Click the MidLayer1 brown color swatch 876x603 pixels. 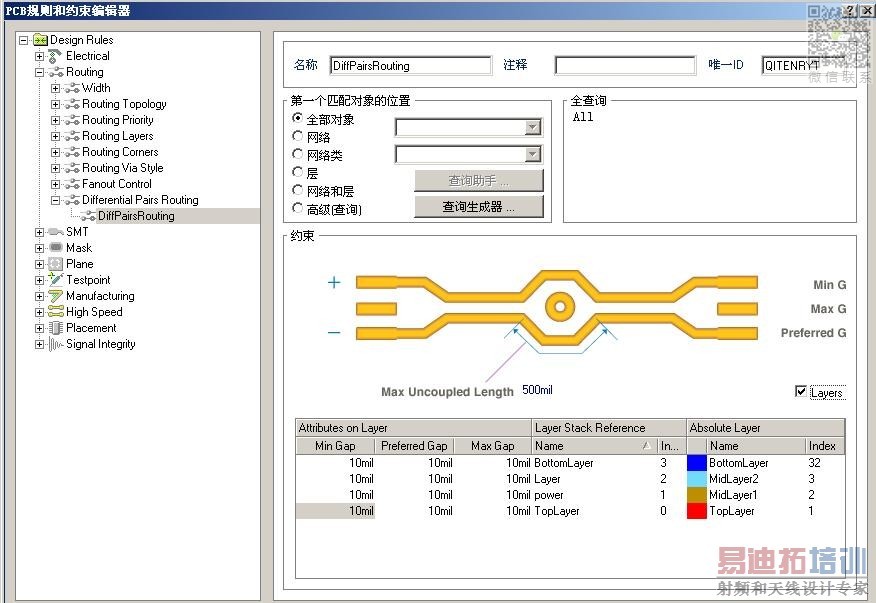pyautogui.click(x=697, y=495)
